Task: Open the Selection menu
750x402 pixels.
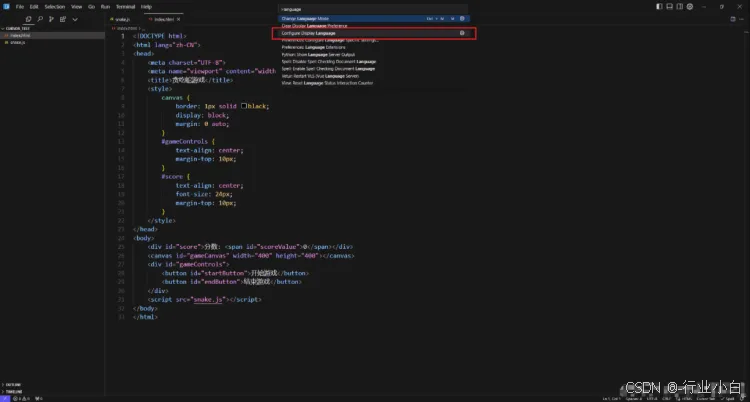Action: click(55, 7)
